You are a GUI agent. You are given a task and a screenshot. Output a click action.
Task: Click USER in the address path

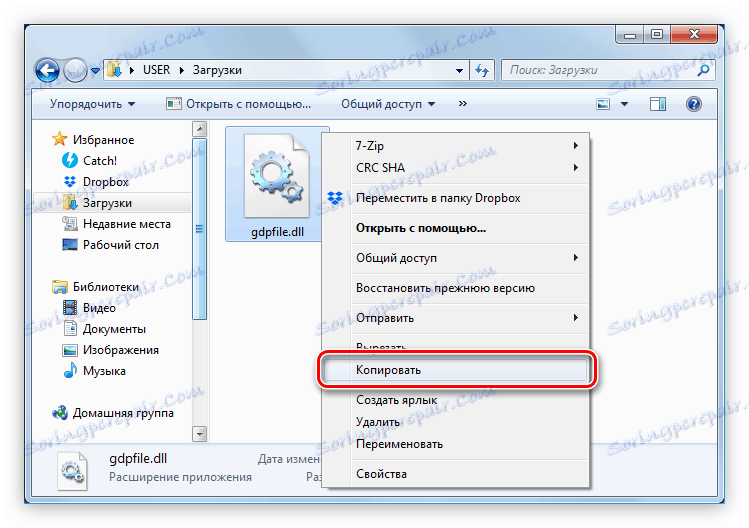pyautogui.click(x=156, y=70)
